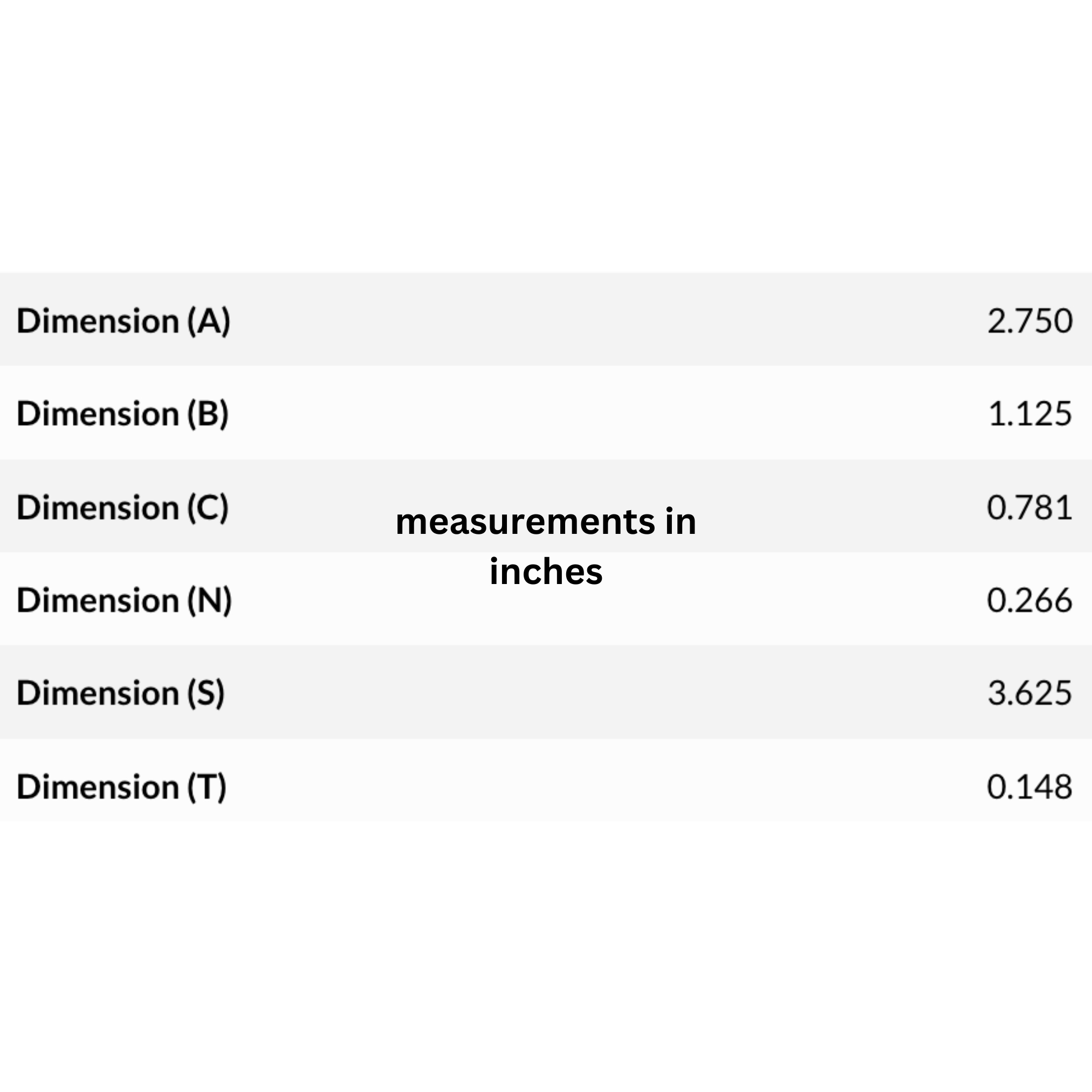
Task: Click the Dimension (S) label
Action: click(x=120, y=693)
